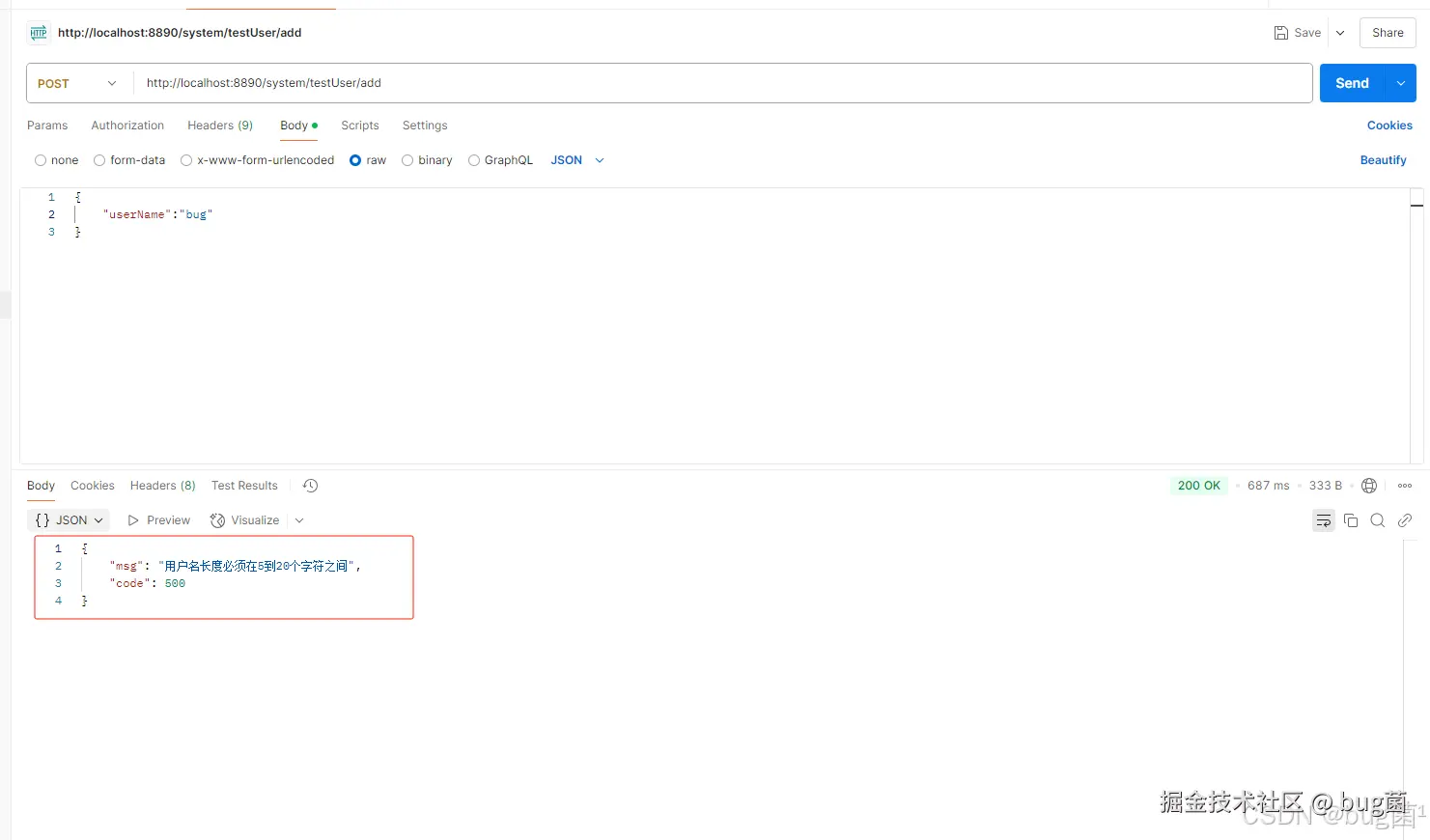Click the Visualize button
This screenshot has height=840, width=1430.
point(245,520)
